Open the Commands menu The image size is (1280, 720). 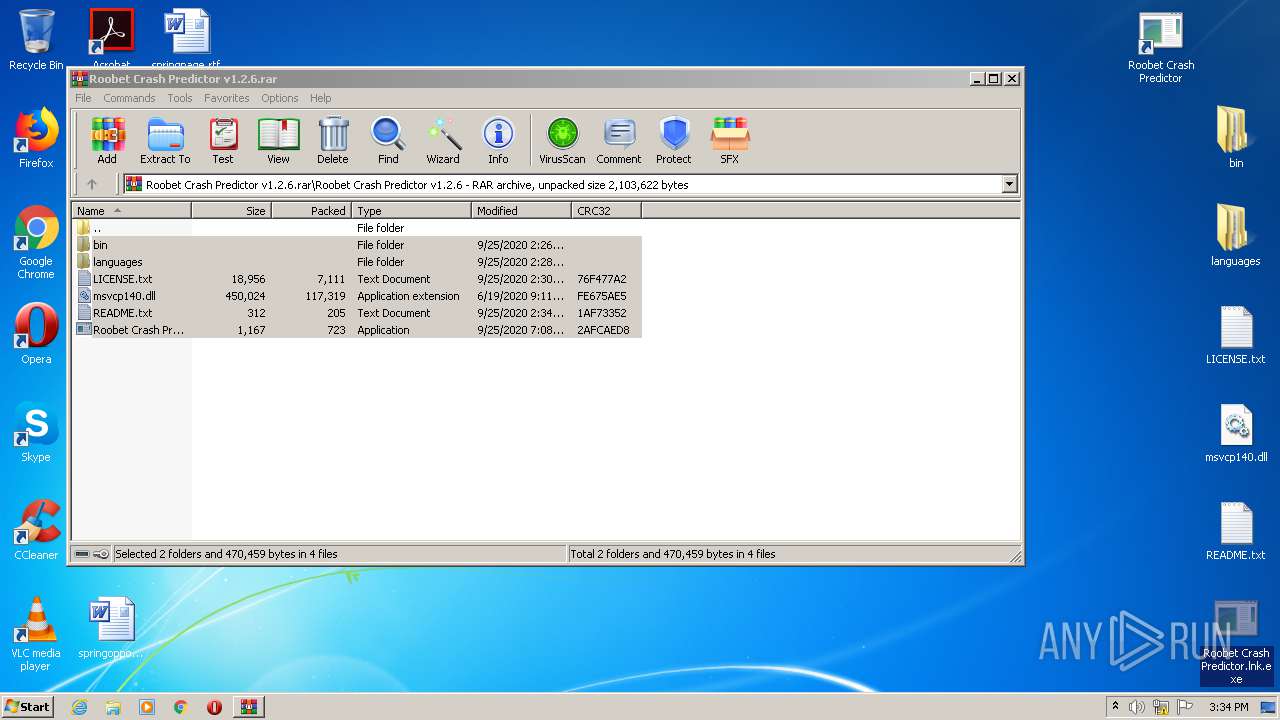(129, 98)
